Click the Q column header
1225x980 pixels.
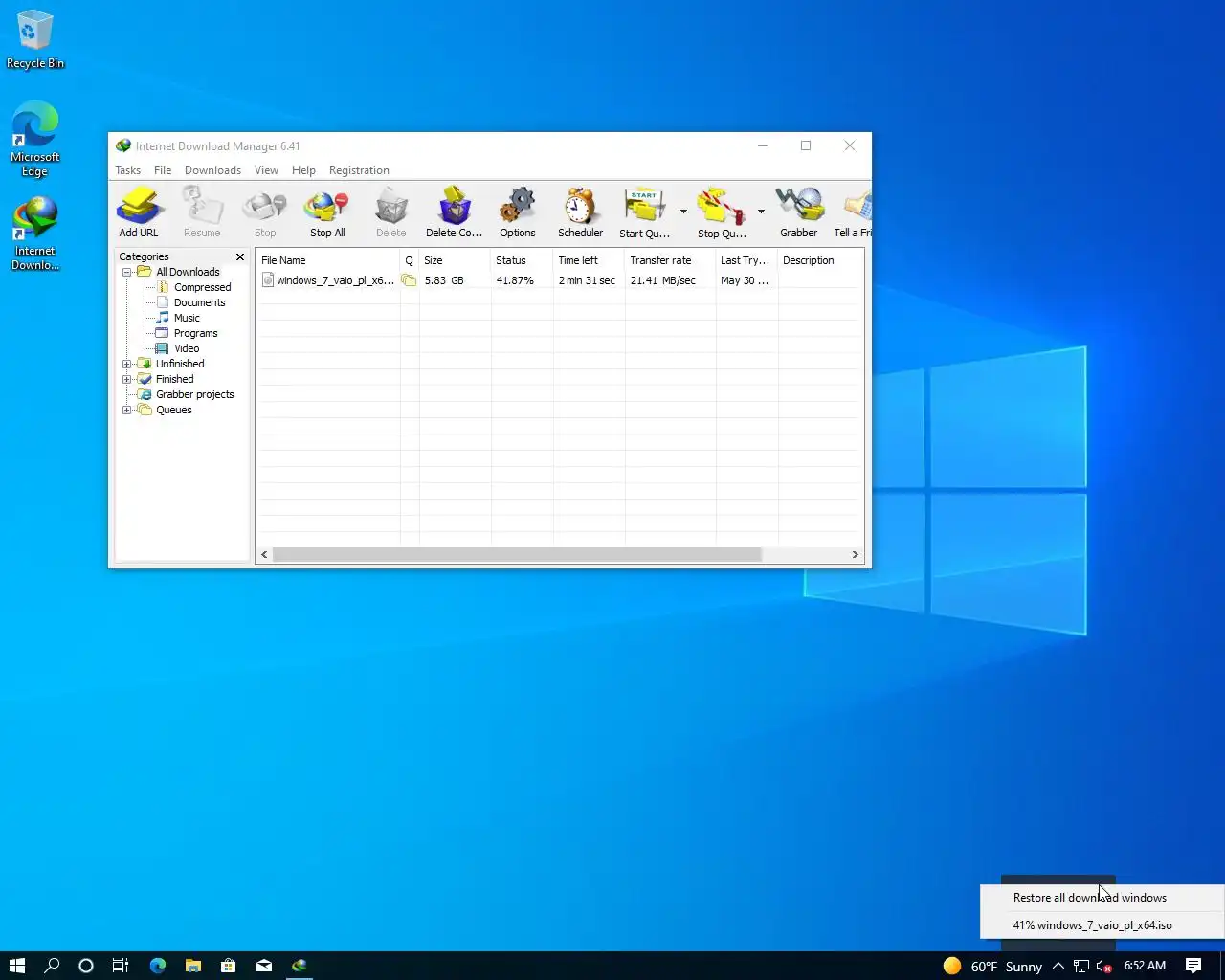click(409, 260)
